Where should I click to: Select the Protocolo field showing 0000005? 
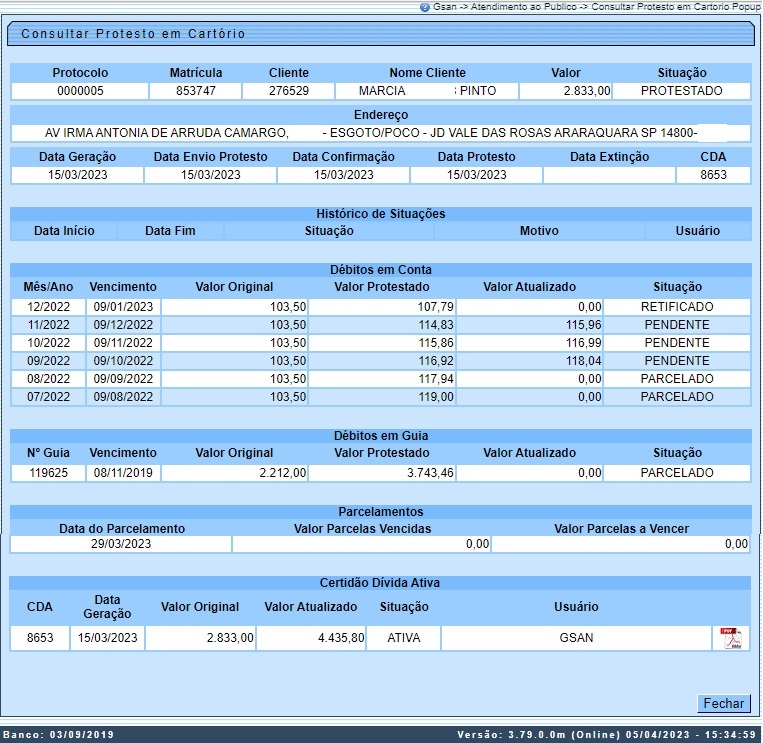point(79,91)
